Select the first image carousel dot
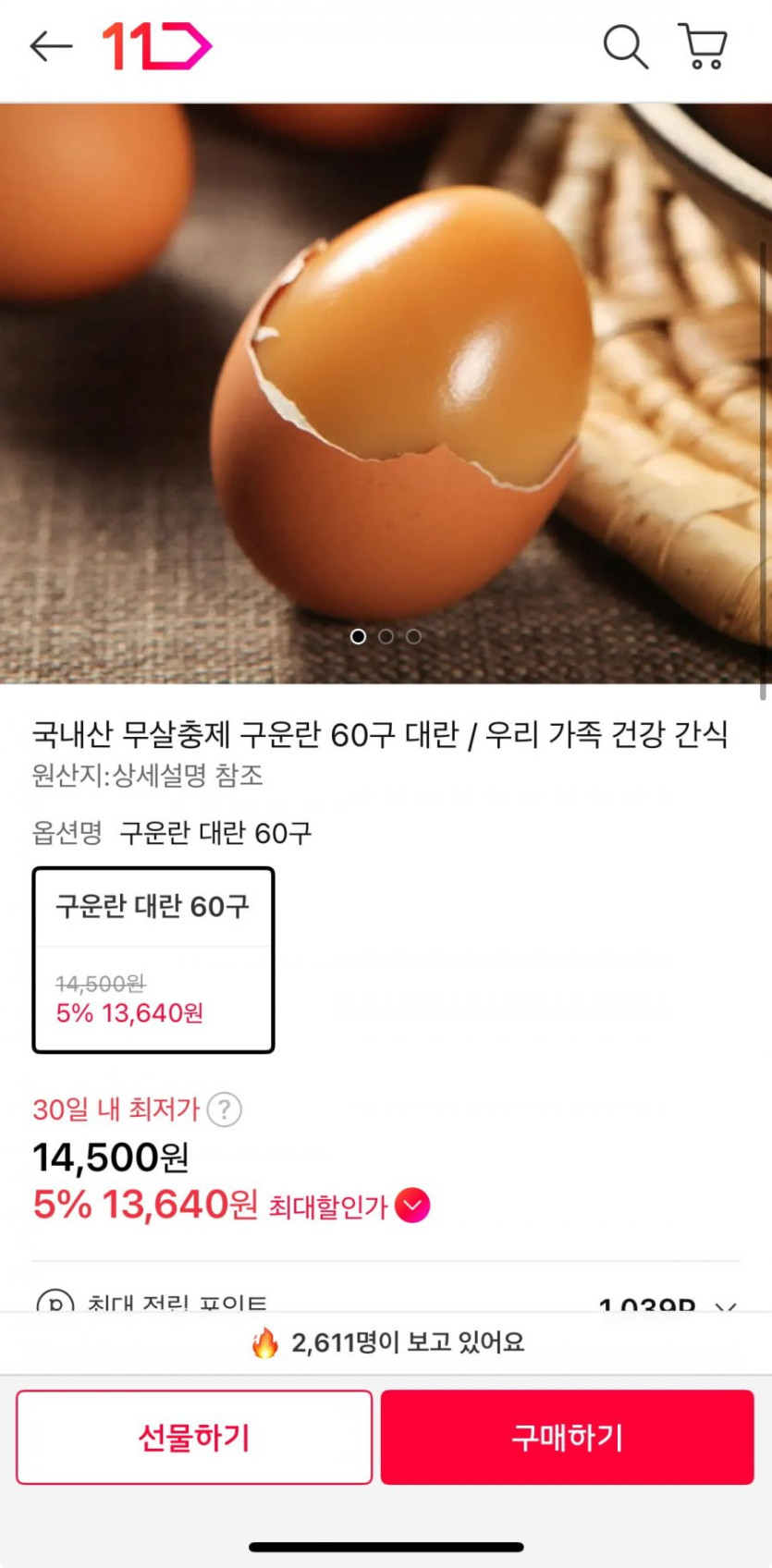The image size is (772, 1568). 359,636
